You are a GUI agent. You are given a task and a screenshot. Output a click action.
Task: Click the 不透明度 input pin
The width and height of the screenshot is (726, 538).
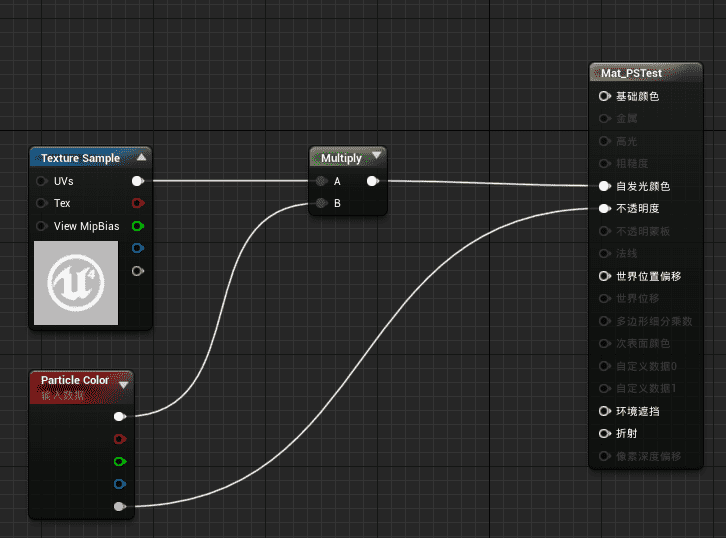point(604,209)
